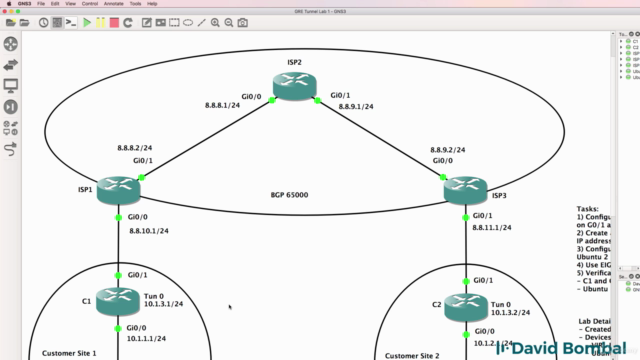Open the GNS3 application menu

pos(24,4)
